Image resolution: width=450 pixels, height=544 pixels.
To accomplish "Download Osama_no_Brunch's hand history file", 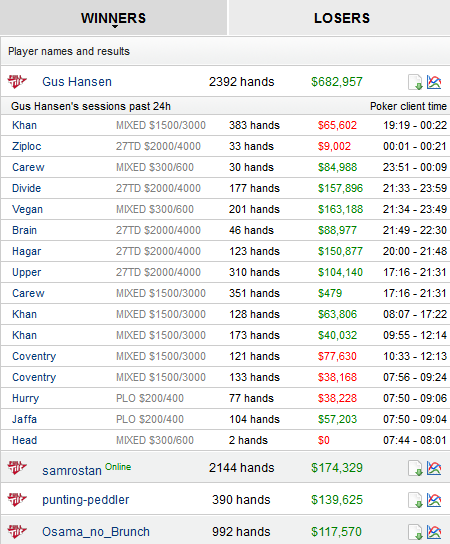I will pyautogui.click(x=415, y=532).
